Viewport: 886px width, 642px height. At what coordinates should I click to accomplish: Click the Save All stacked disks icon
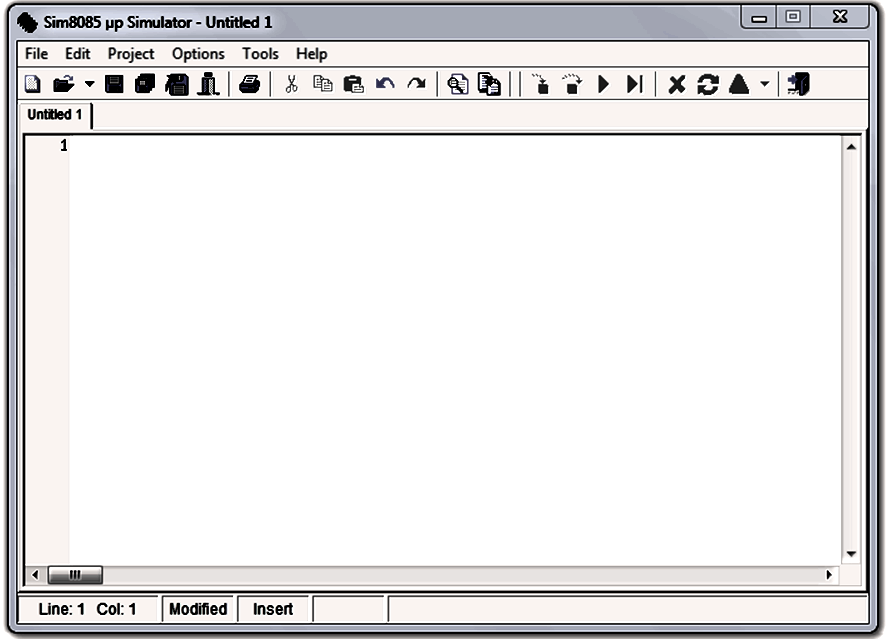(x=145, y=85)
